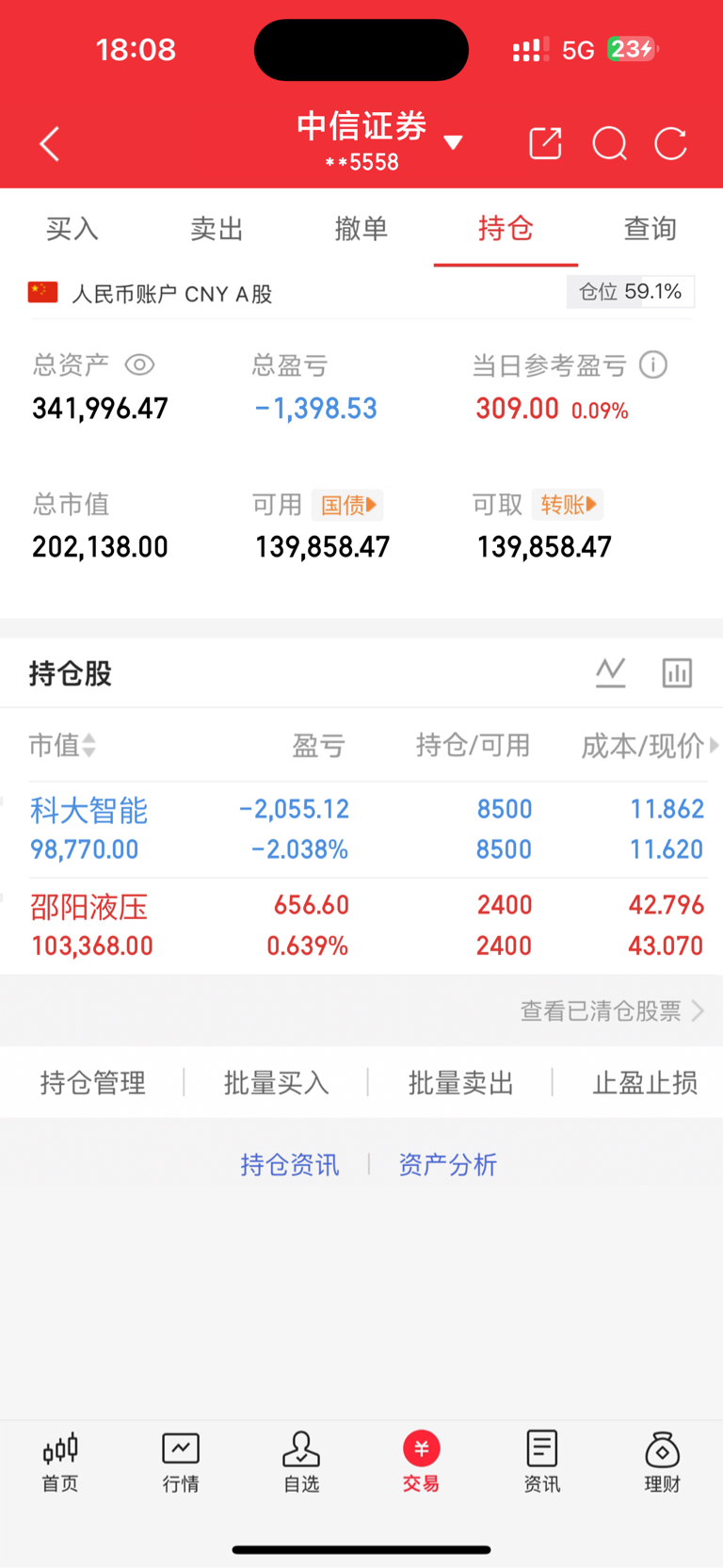The height and width of the screenshot is (1568, 723).
Task: Open 持仓管理
Action: 92,1083
